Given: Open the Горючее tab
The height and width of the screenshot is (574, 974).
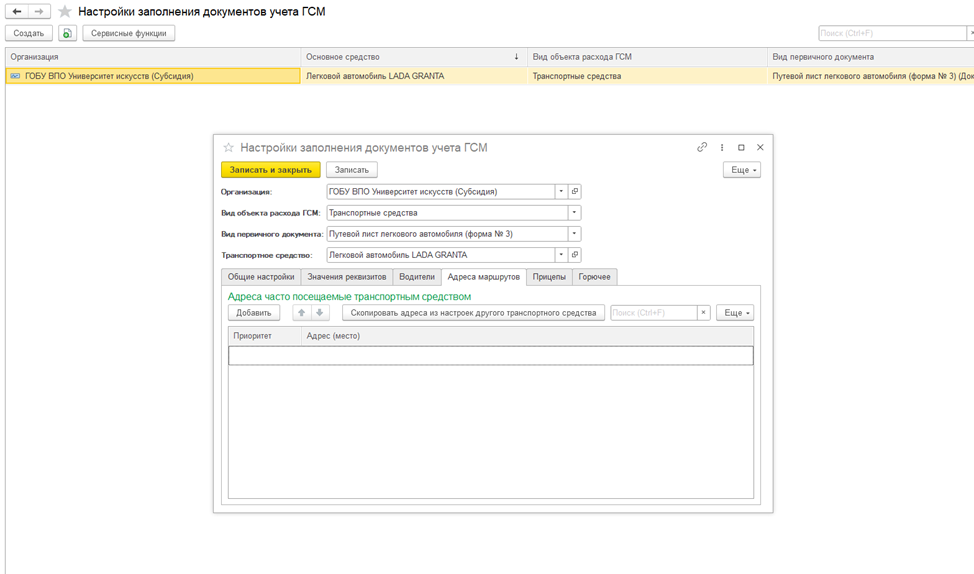Looking at the screenshot, I should pyautogui.click(x=594, y=277).
